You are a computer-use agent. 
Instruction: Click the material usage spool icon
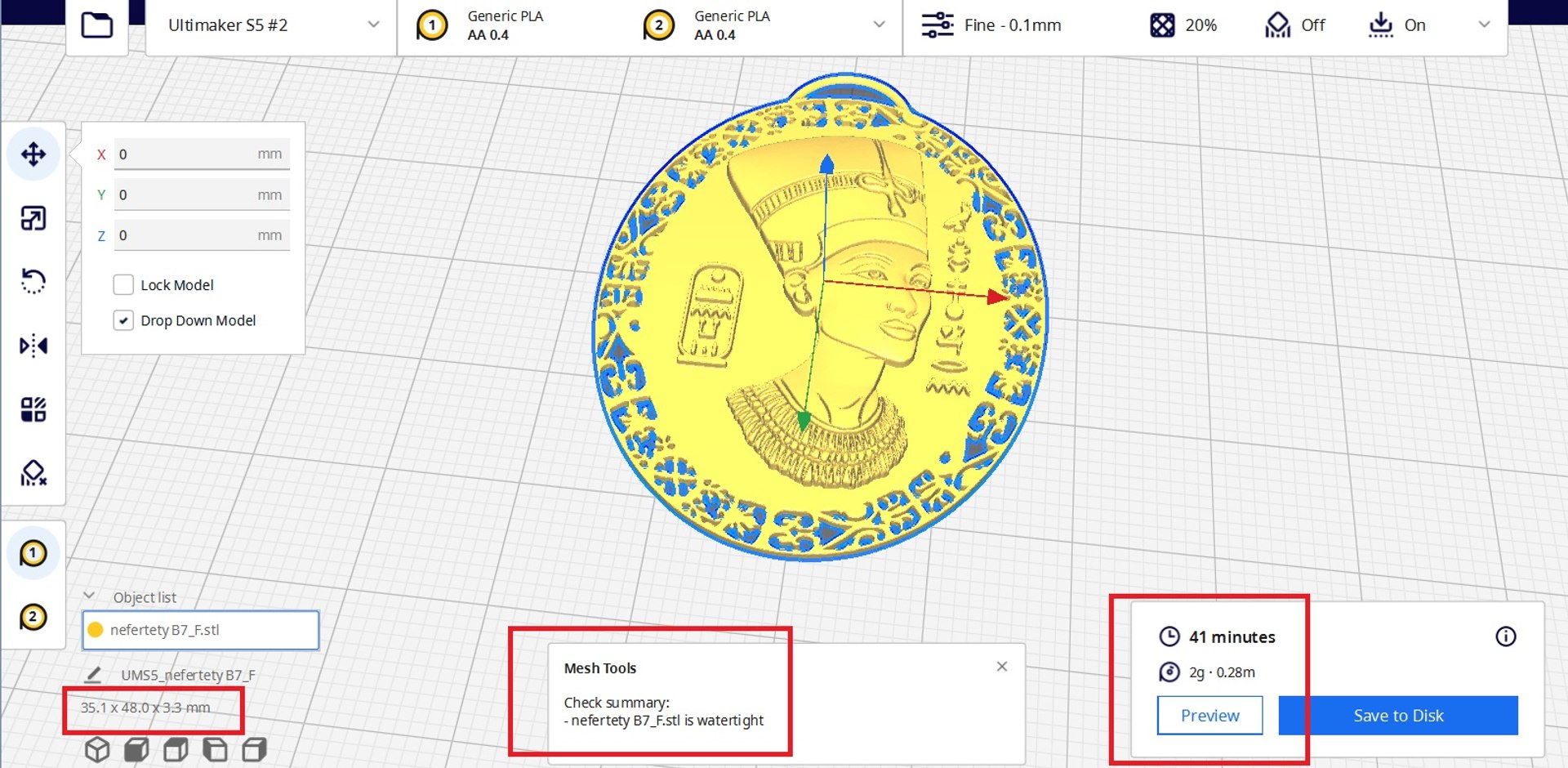tap(1169, 672)
